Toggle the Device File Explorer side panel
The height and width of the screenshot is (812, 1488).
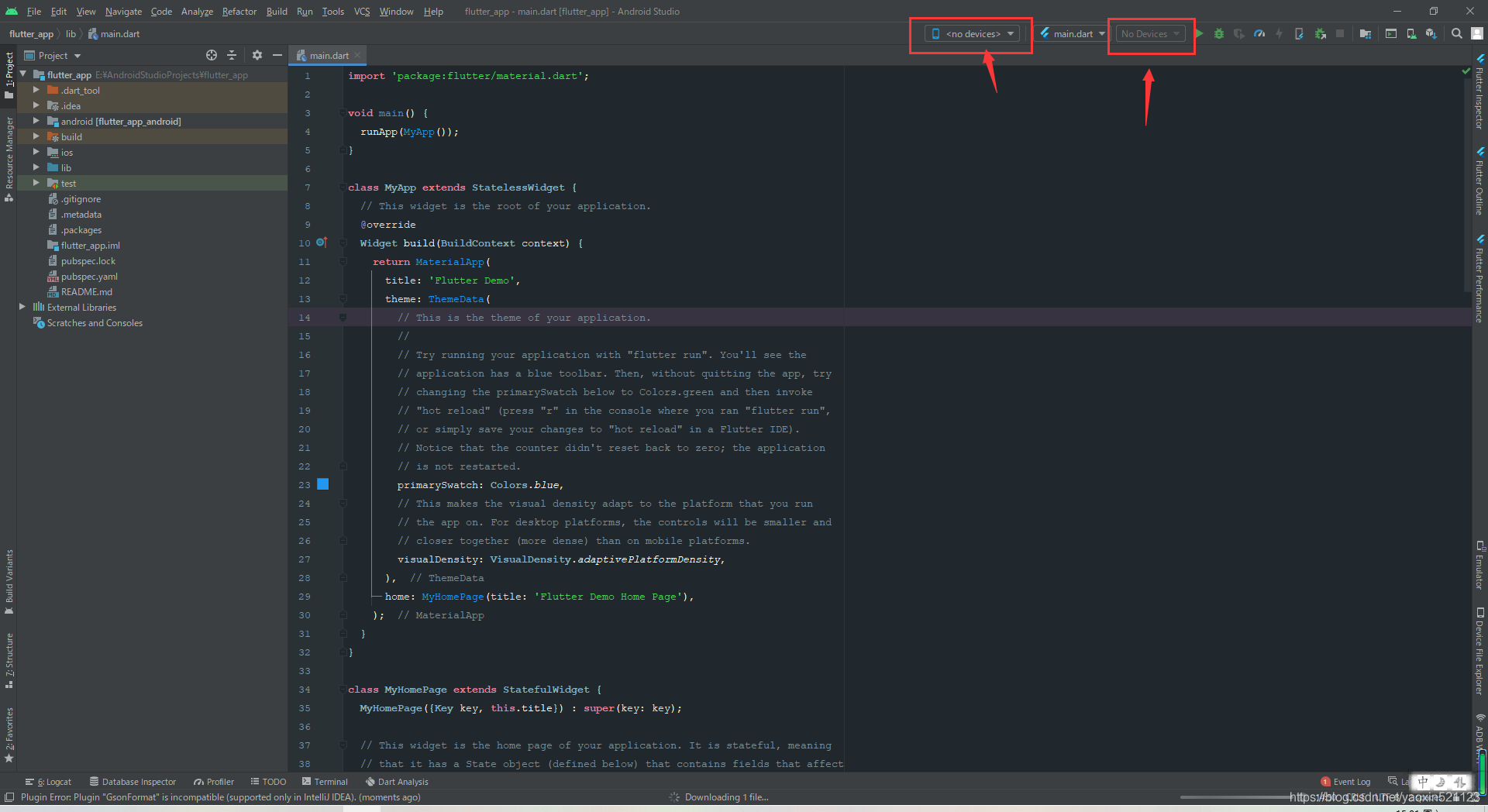(x=1479, y=651)
